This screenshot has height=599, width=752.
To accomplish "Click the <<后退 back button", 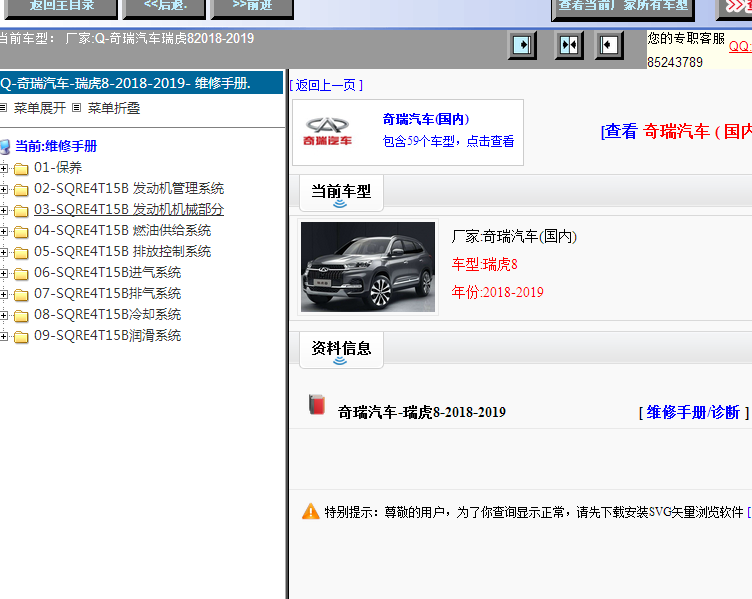I will coord(164,8).
